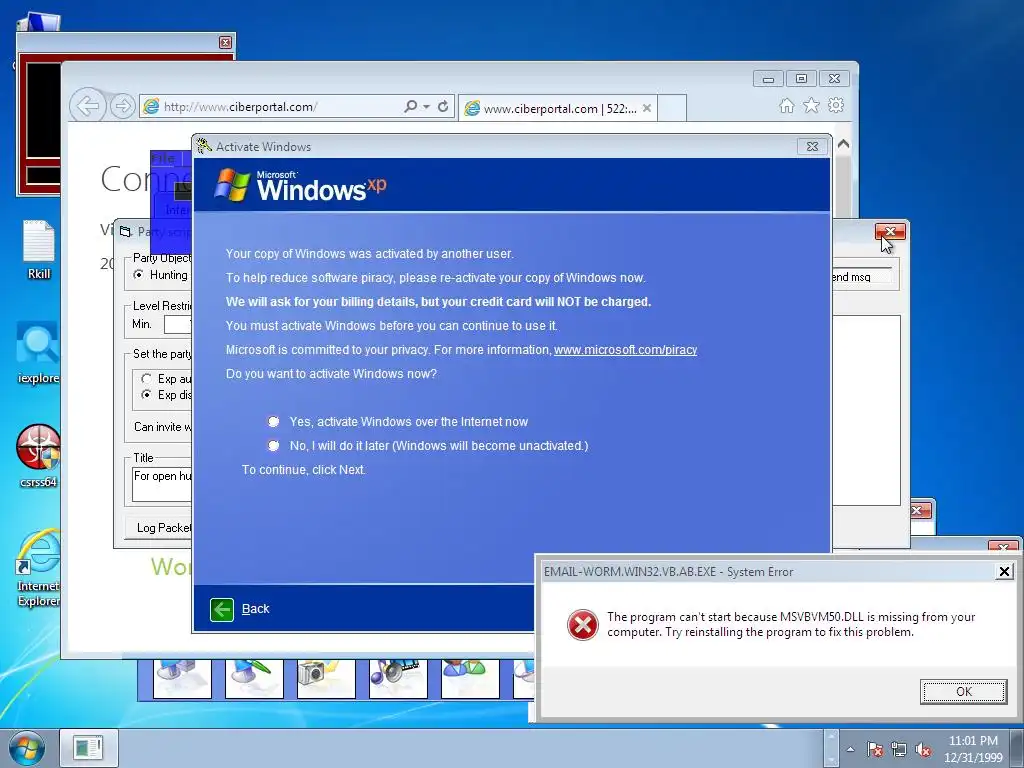Viewport: 1024px width, 768px height.
Task: Open the Internet Explorer Tools gear
Action: coord(836,105)
